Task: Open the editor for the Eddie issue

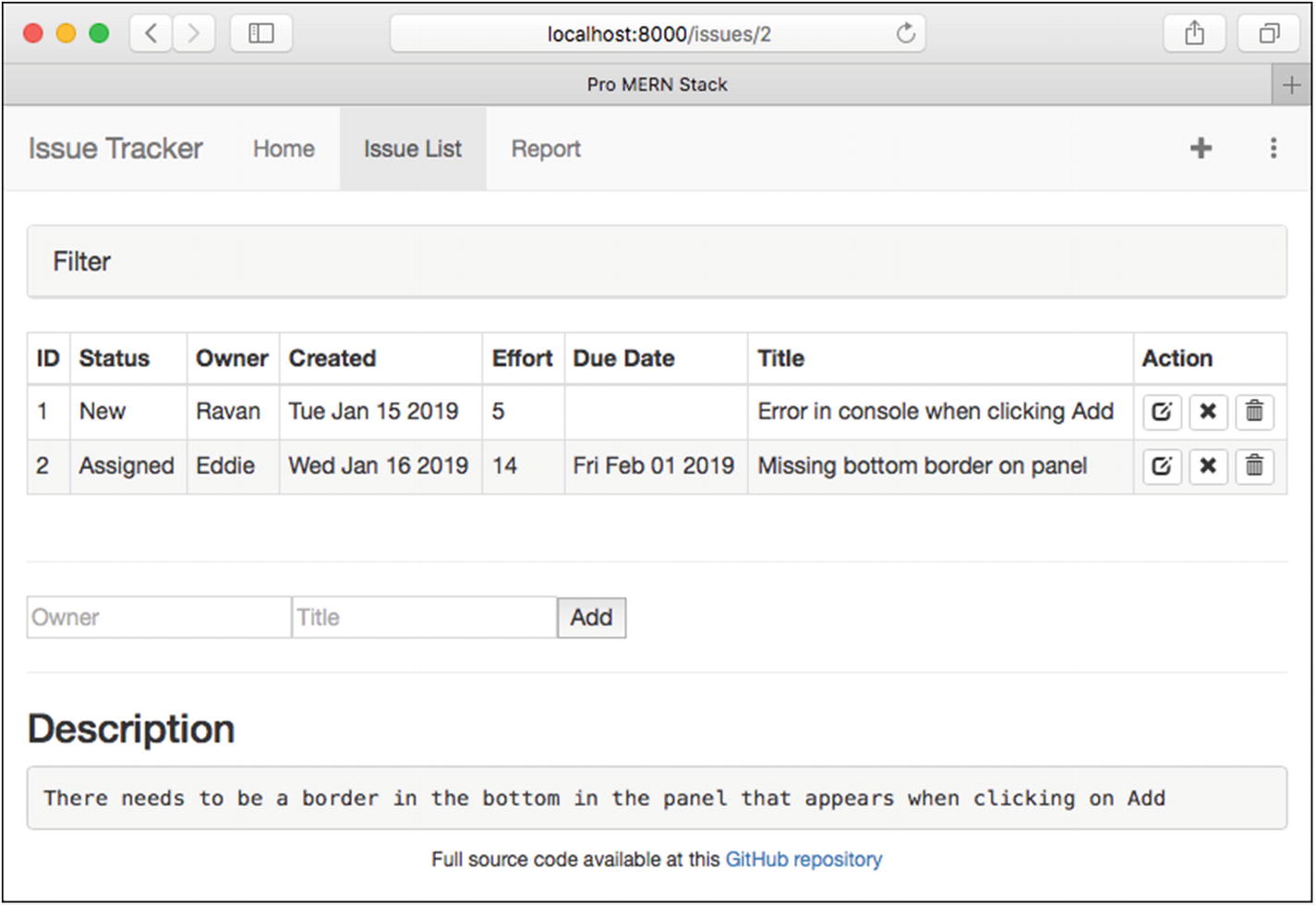Action: pyautogui.click(x=1162, y=466)
